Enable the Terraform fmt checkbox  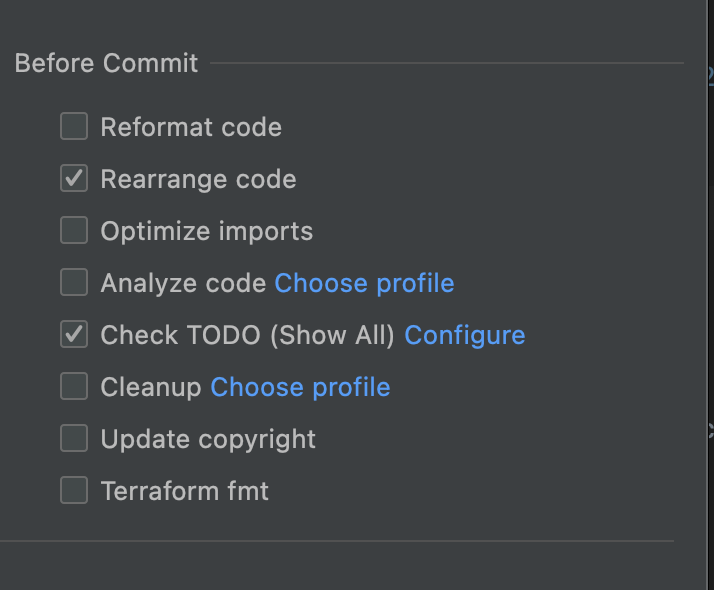[x=74, y=491]
